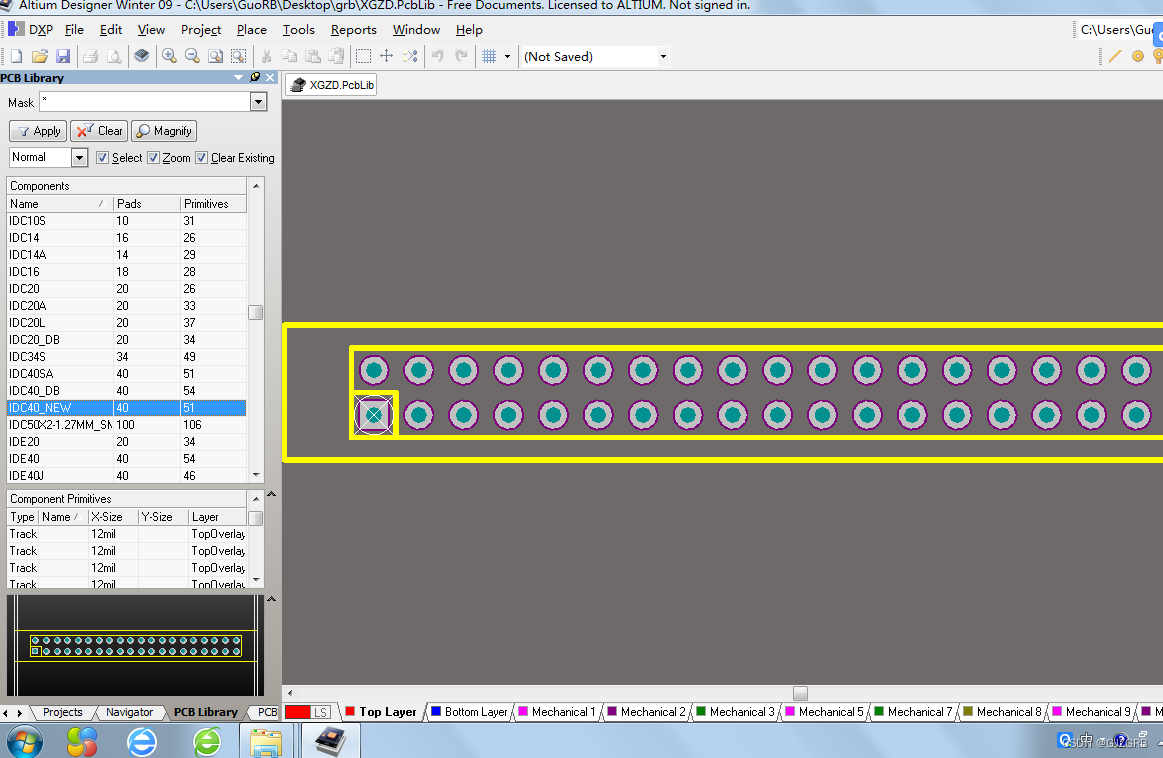Click the Undo icon
The image size is (1163, 758).
437,56
